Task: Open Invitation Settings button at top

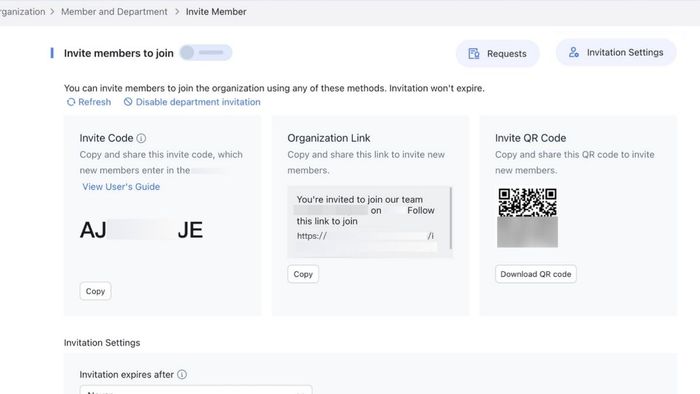Action: [616, 52]
